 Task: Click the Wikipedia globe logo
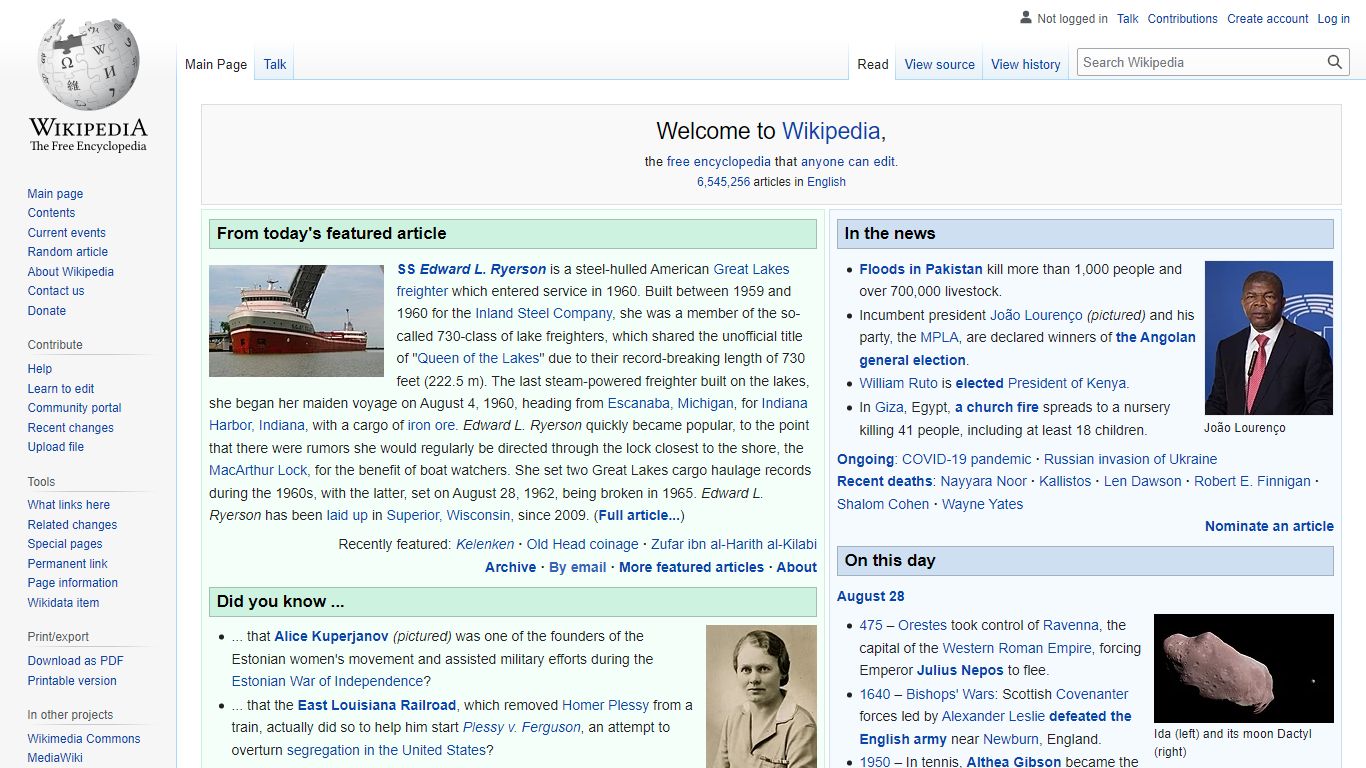click(88, 66)
